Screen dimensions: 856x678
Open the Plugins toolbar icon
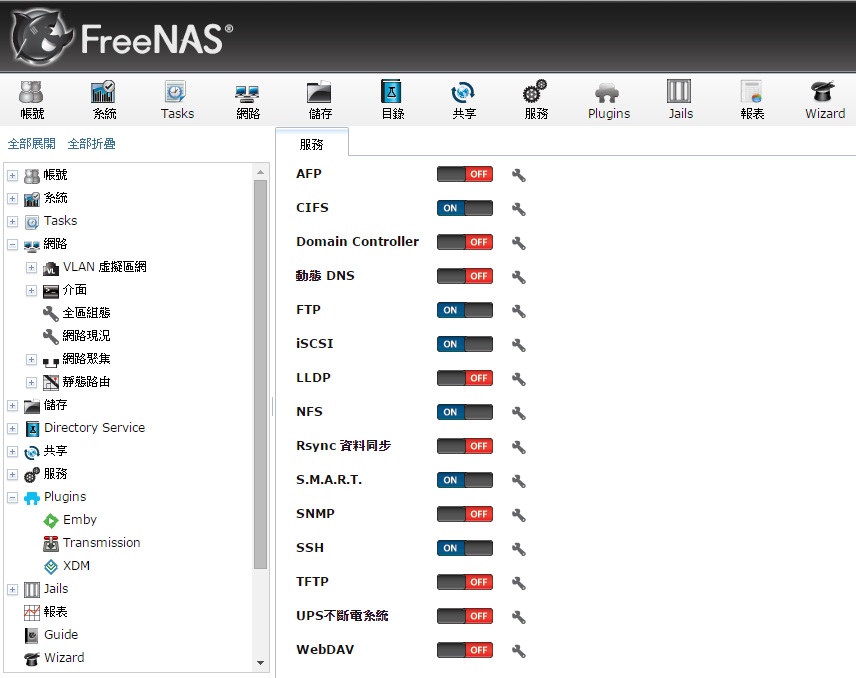coord(608,99)
